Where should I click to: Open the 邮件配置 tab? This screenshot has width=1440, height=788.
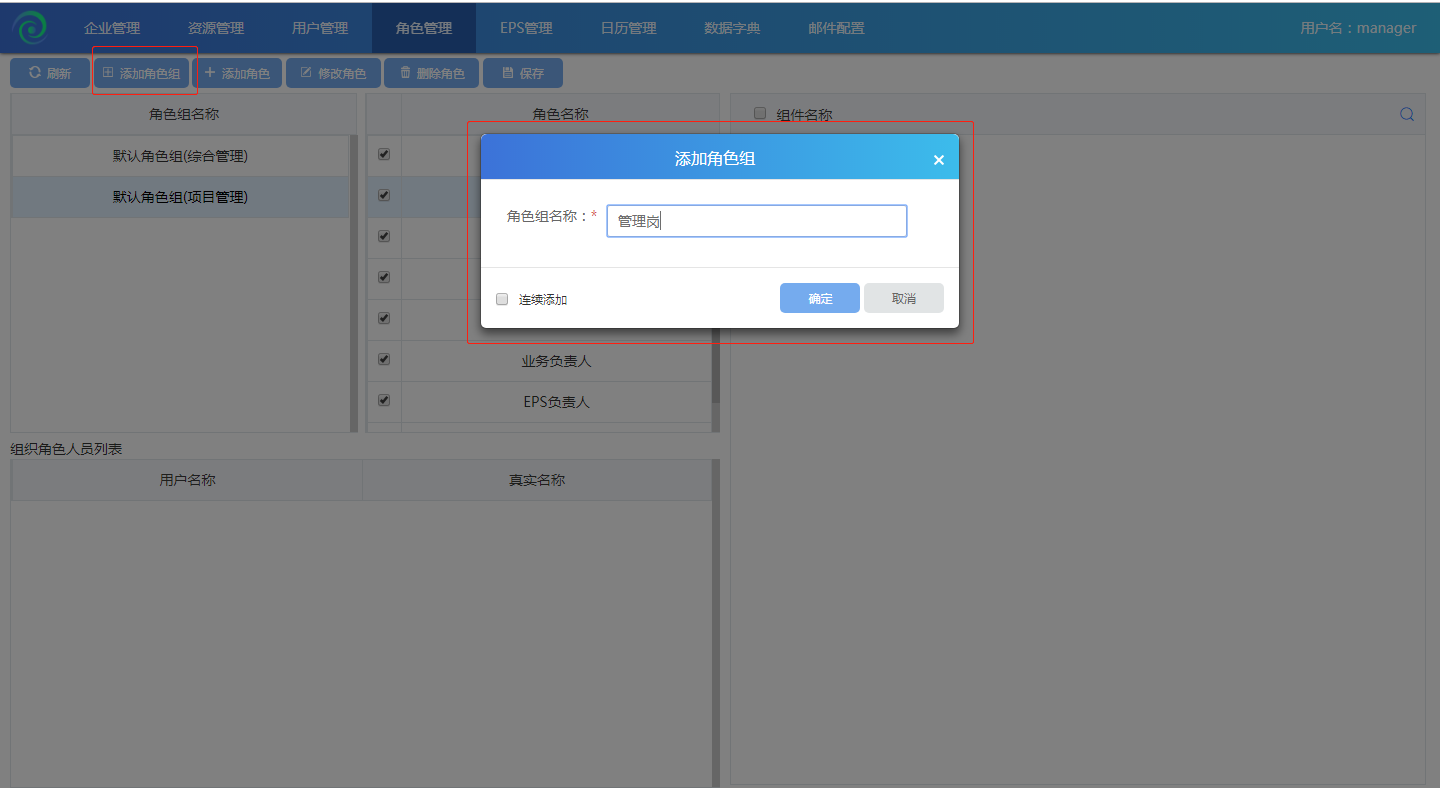836,28
